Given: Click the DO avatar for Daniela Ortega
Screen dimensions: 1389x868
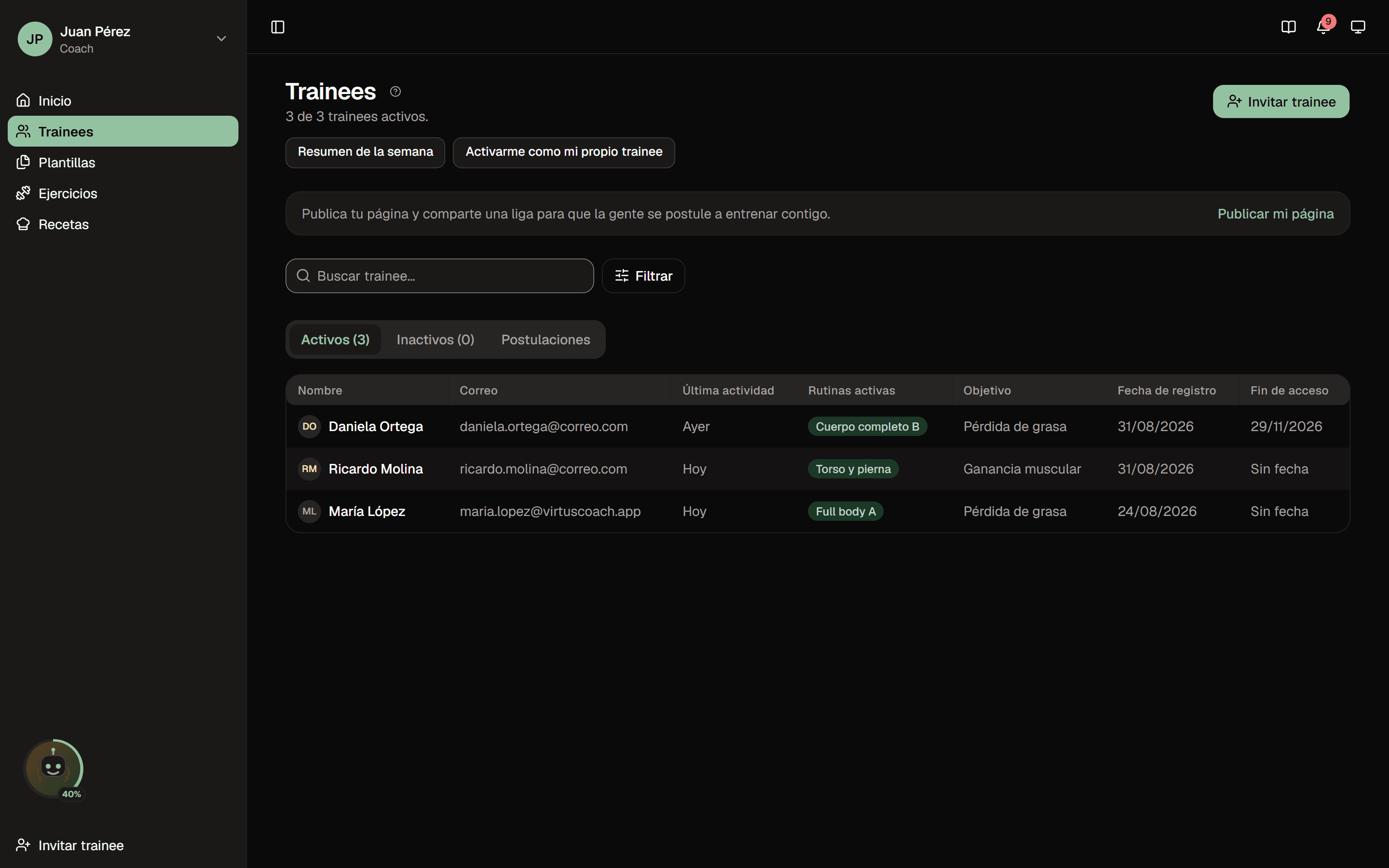Looking at the screenshot, I should pyautogui.click(x=309, y=427).
